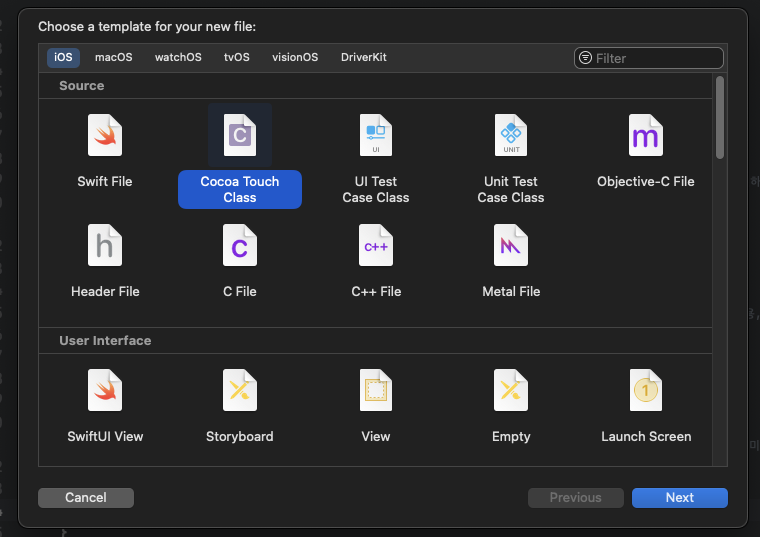Select the Swift File template icon
This screenshot has height=537, width=760.
tap(105, 135)
